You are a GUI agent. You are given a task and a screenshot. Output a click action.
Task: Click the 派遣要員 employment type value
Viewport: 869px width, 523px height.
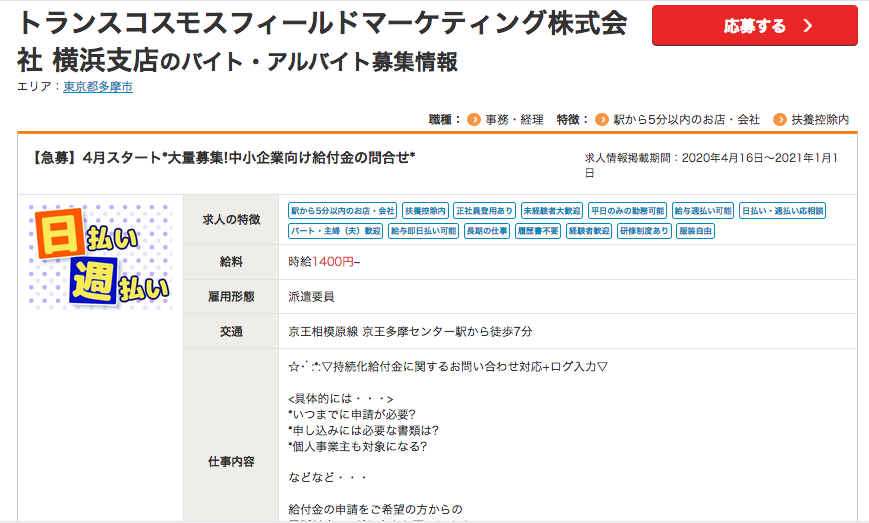pos(311,297)
